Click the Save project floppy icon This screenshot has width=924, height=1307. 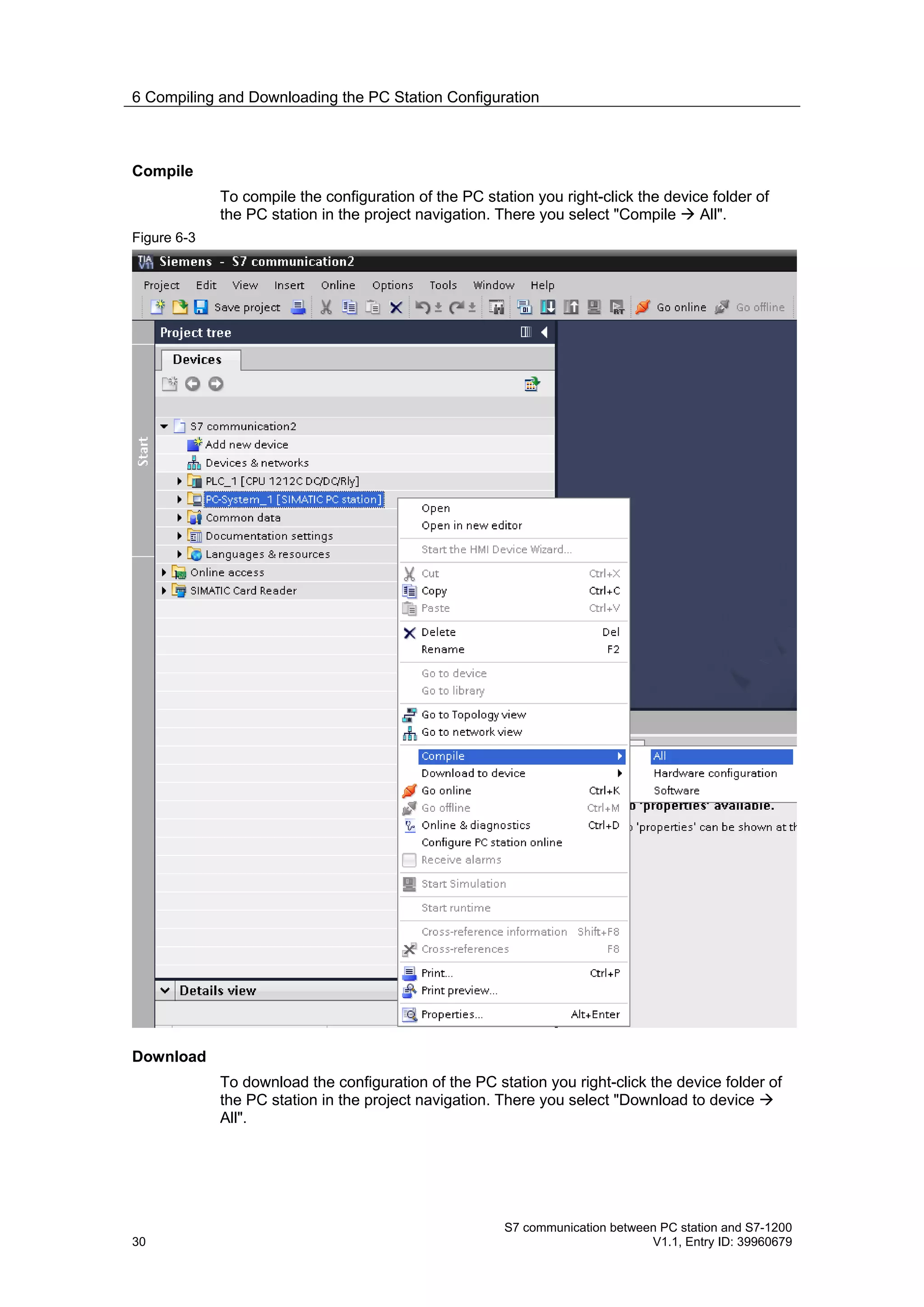coord(200,307)
